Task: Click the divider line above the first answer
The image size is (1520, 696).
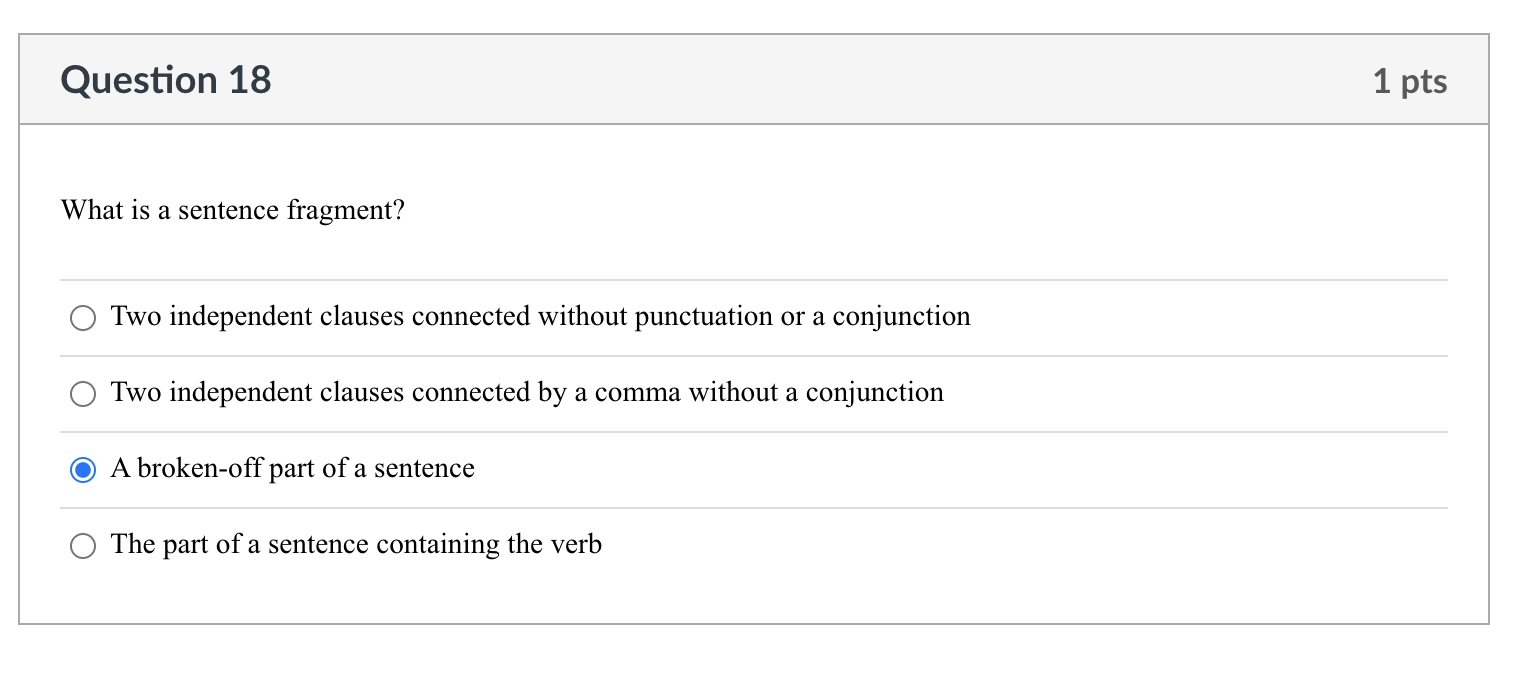Action: (754, 280)
